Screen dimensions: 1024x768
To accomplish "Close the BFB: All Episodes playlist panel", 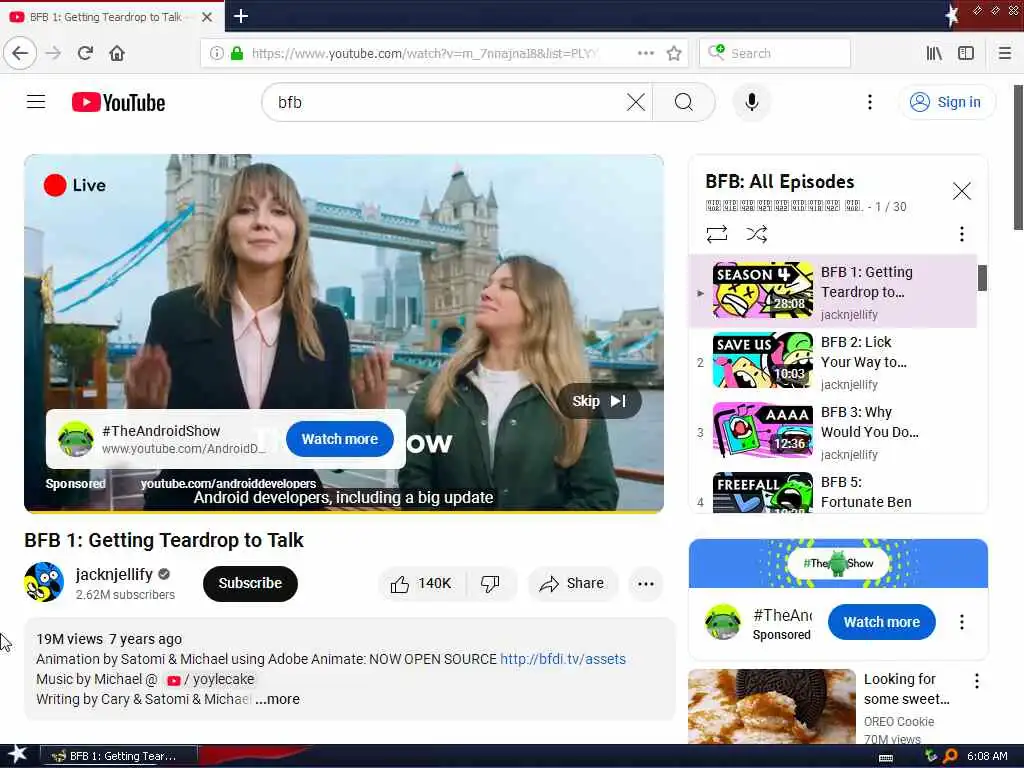I will click(x=961, y=191).
